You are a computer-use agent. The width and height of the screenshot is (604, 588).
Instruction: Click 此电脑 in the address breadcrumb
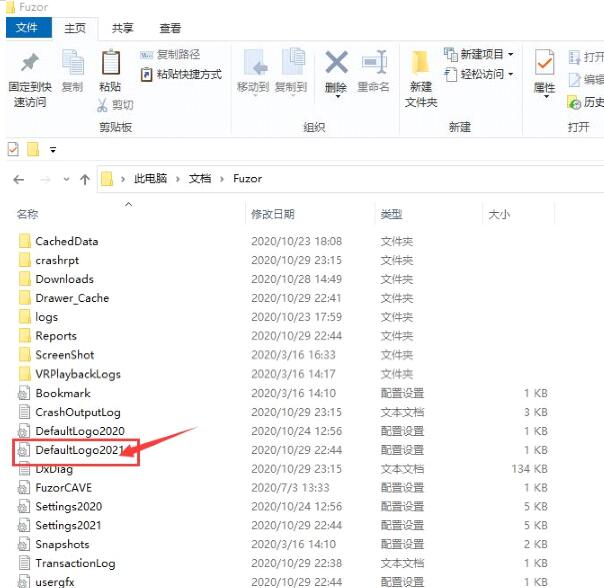tap(151, 179)
